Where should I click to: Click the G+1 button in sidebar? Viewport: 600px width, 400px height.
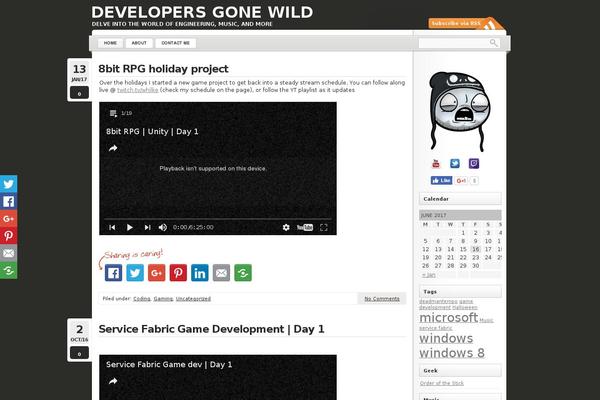[461, 181]
